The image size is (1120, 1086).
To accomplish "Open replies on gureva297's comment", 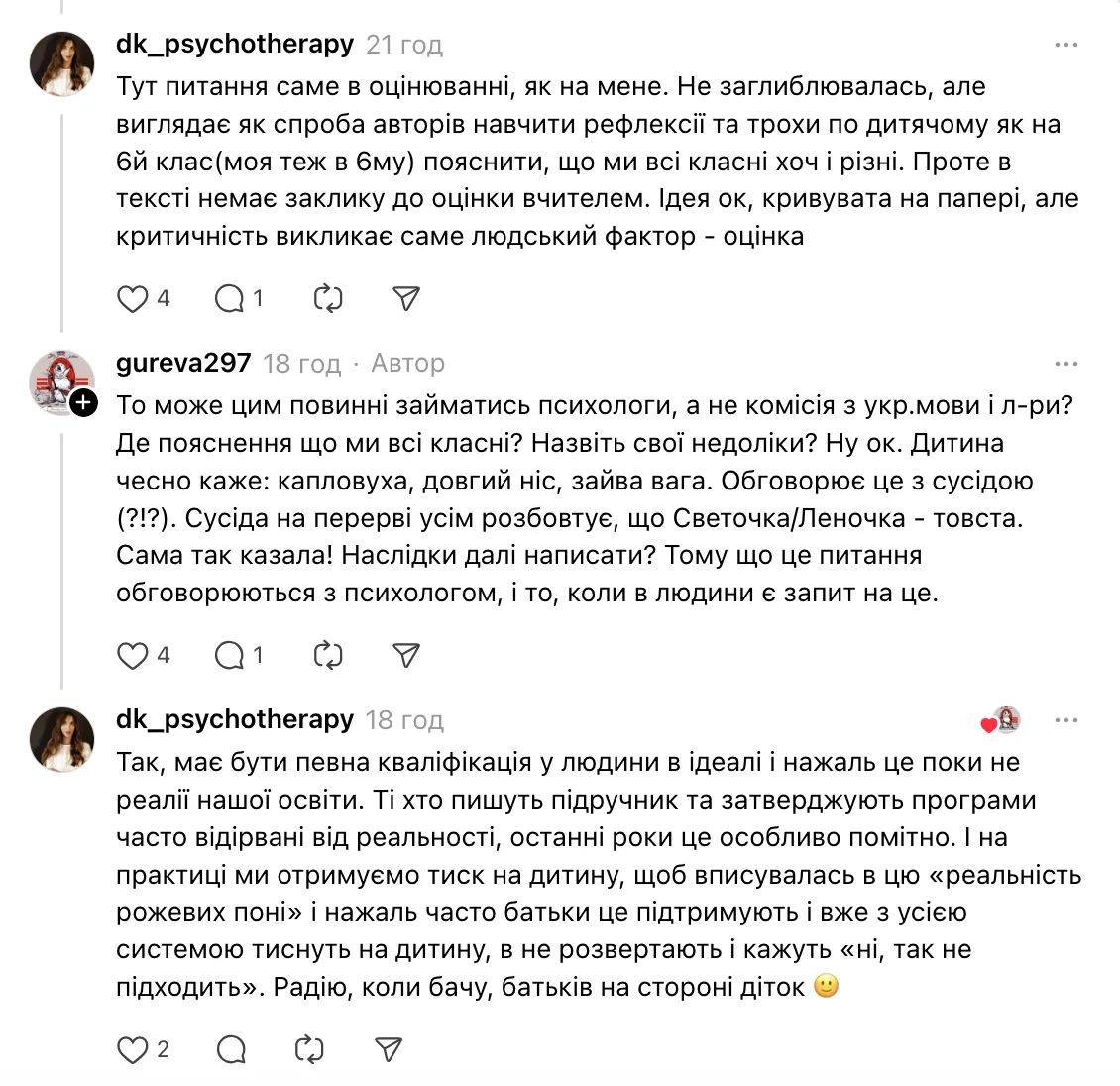I will point(229,654).
